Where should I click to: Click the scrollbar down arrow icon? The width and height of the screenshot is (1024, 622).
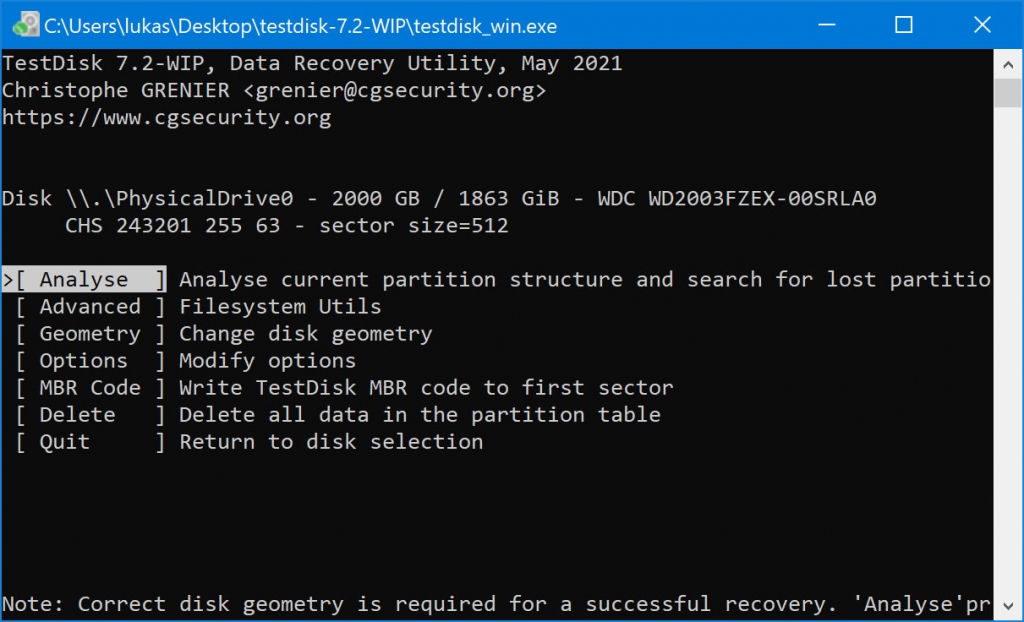coord(1009,607)
